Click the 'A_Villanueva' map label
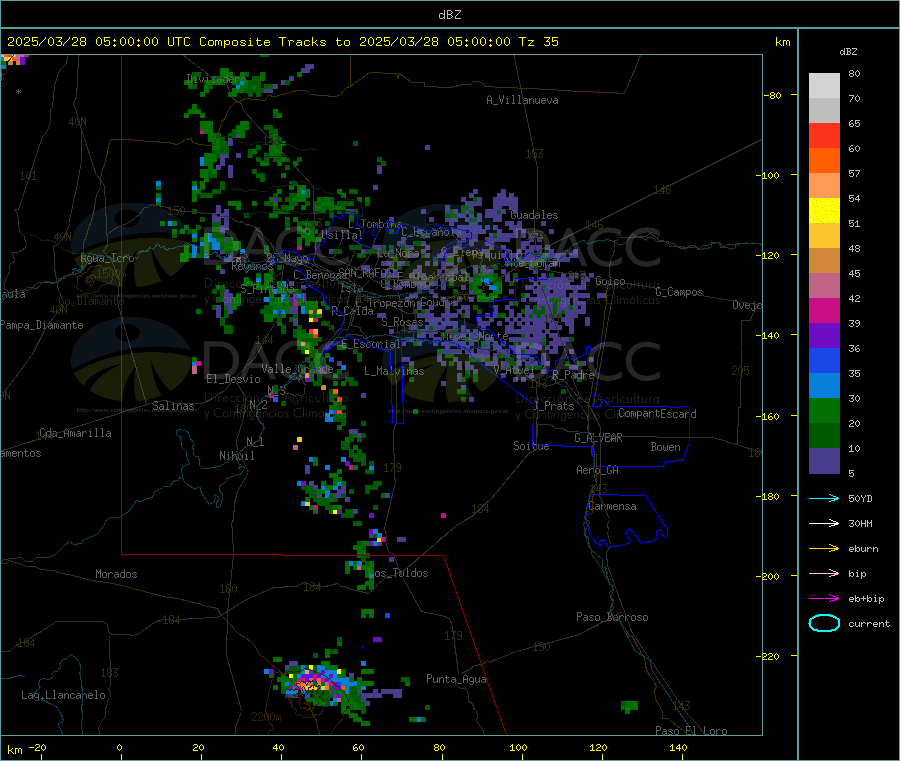The width and height of the screenshot is (900, 761). pyautogui.click(x=522, y=100)
